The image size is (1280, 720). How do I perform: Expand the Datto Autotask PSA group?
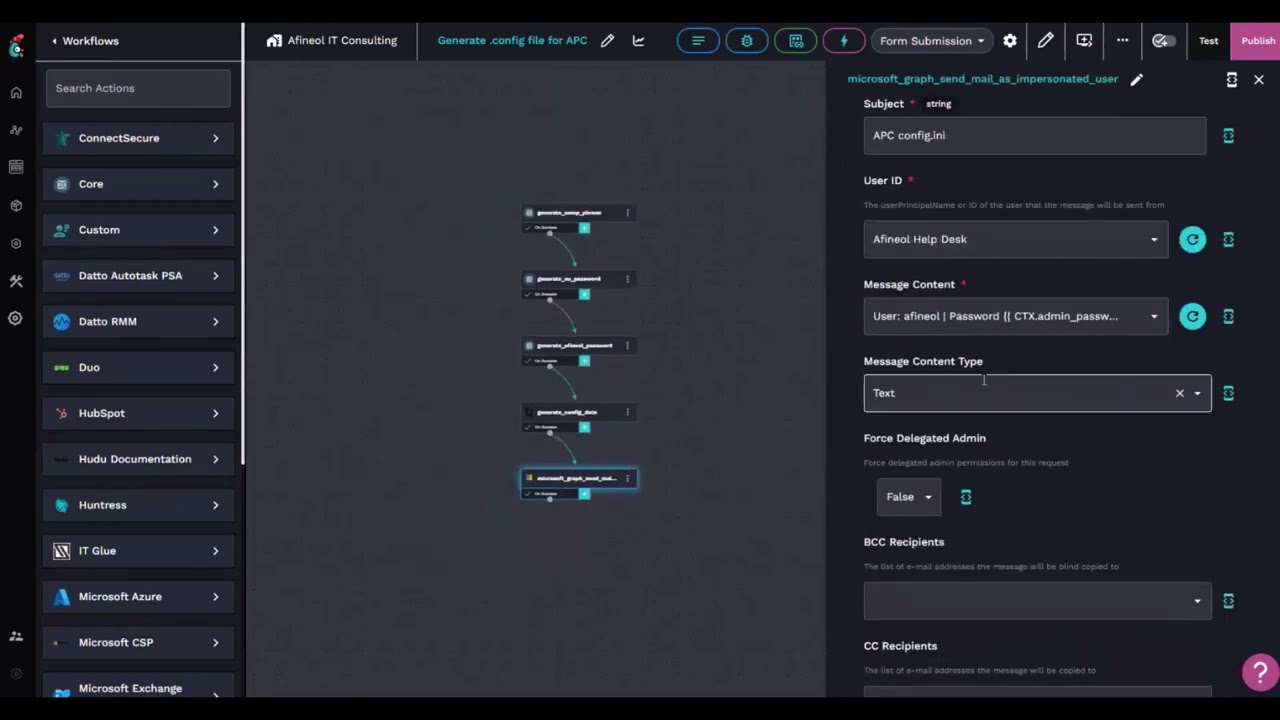click(138, 276)
